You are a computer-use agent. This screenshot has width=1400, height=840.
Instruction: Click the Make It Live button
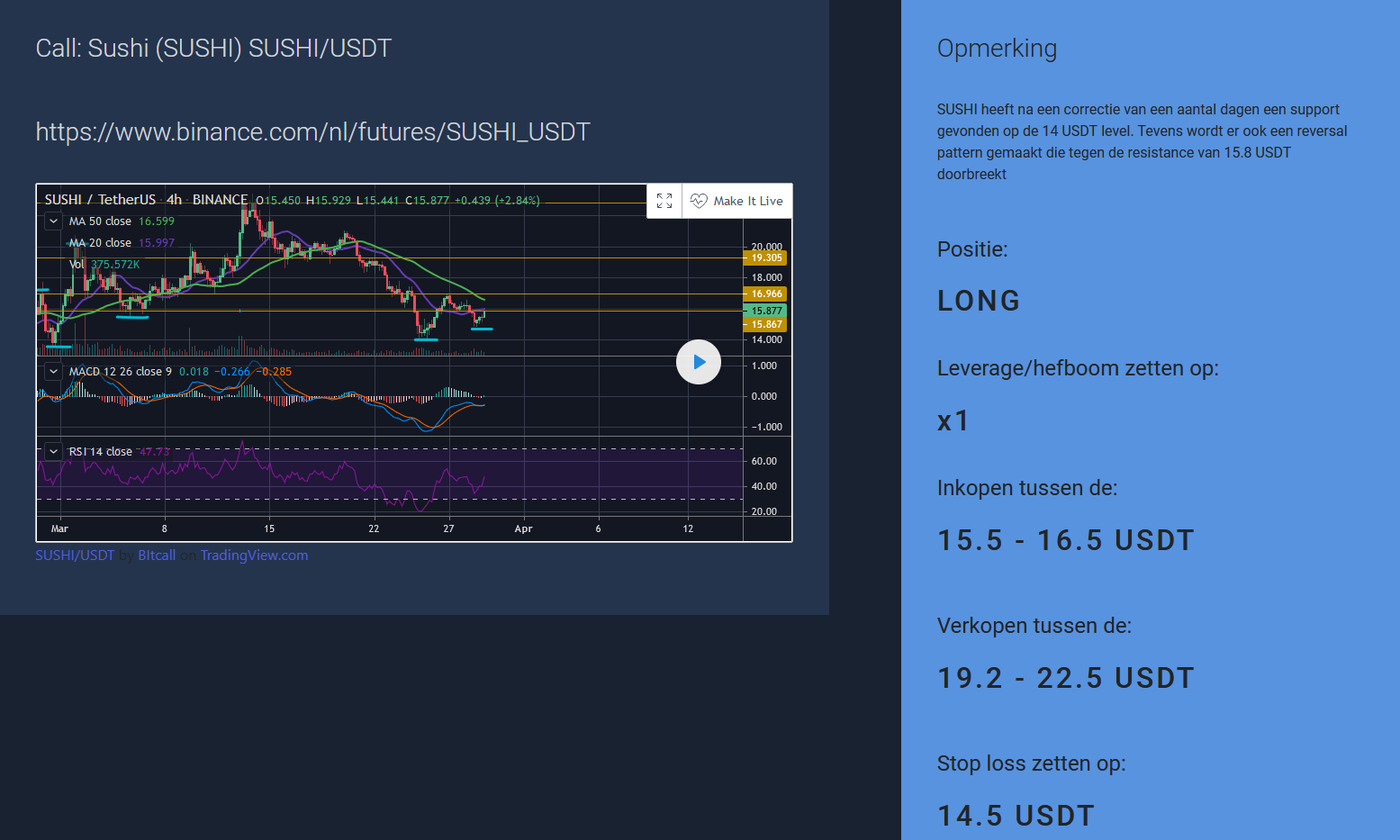tap(737, 201)
